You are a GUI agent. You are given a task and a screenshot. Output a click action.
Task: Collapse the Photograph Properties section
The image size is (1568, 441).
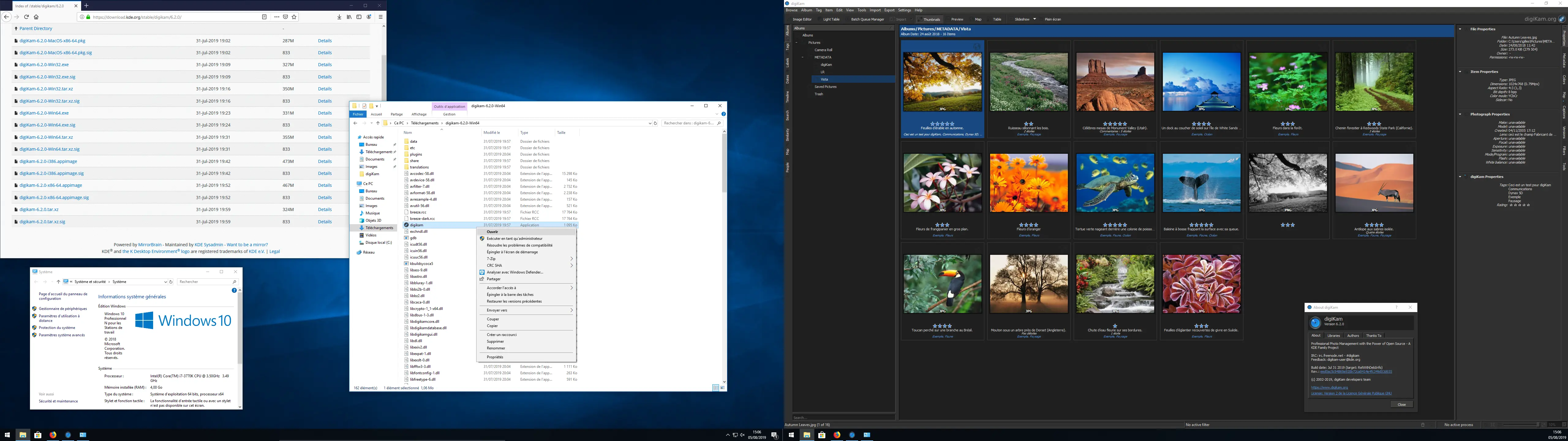[x=1460, y=114]
